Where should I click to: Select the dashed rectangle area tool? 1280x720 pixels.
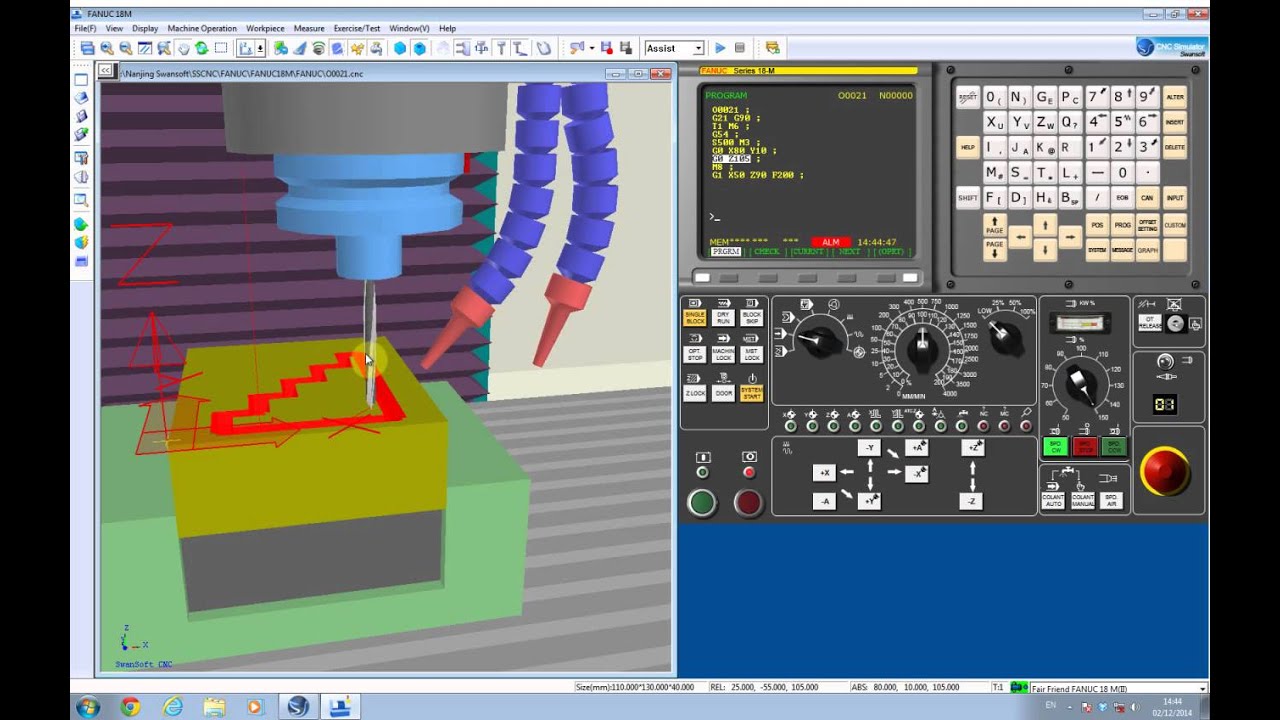(x=221, y=48)
